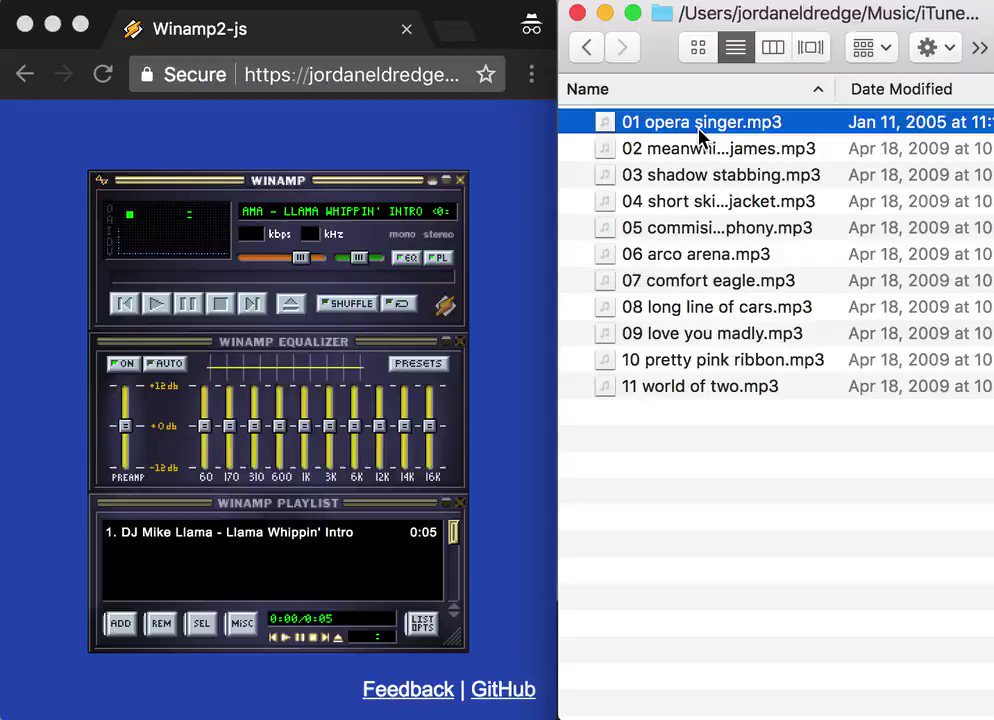Click the 1K equalizer band slider

tap(304, 426)
